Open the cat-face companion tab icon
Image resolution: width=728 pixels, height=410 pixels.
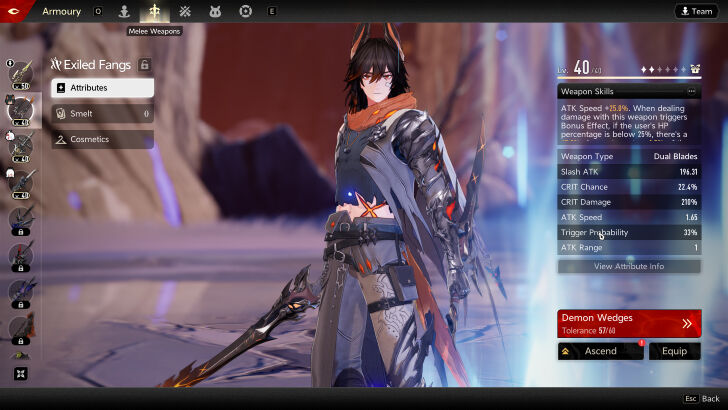[x=215, y=11]
